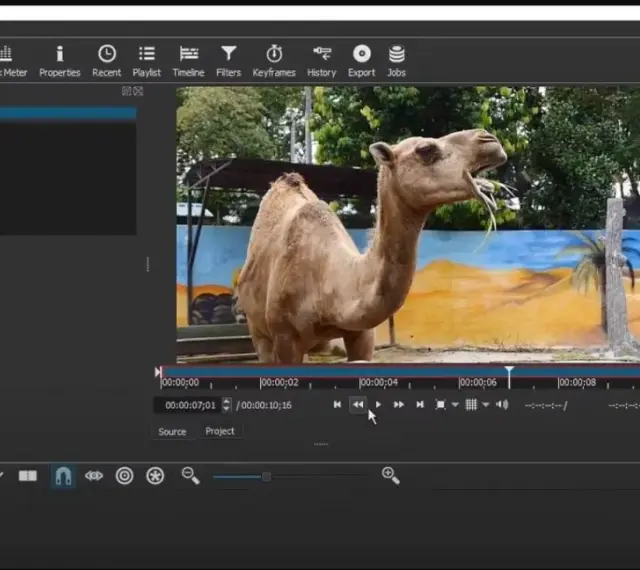Show the Playlist panel
640x570 pixels.
(147, 61)
